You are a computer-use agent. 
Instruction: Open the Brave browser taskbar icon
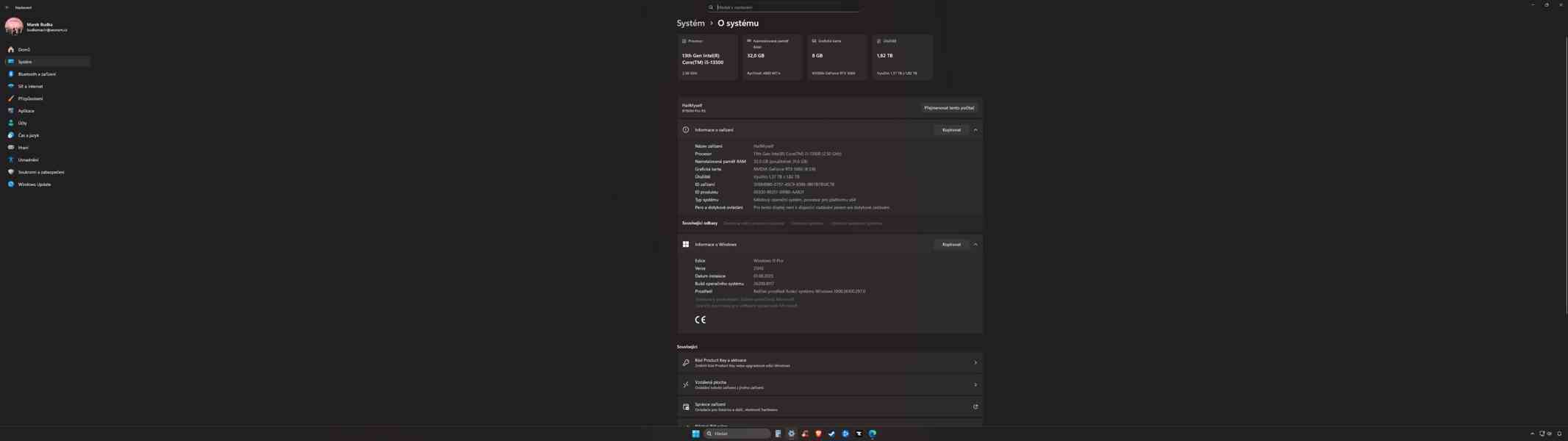pyautogui.click(x=818, y=434)
